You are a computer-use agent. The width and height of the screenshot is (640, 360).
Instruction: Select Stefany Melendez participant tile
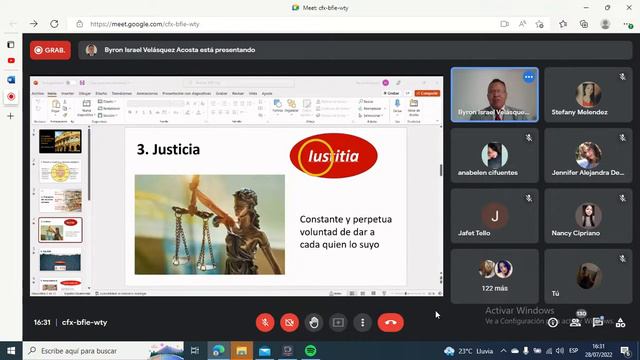click(588, 95)
